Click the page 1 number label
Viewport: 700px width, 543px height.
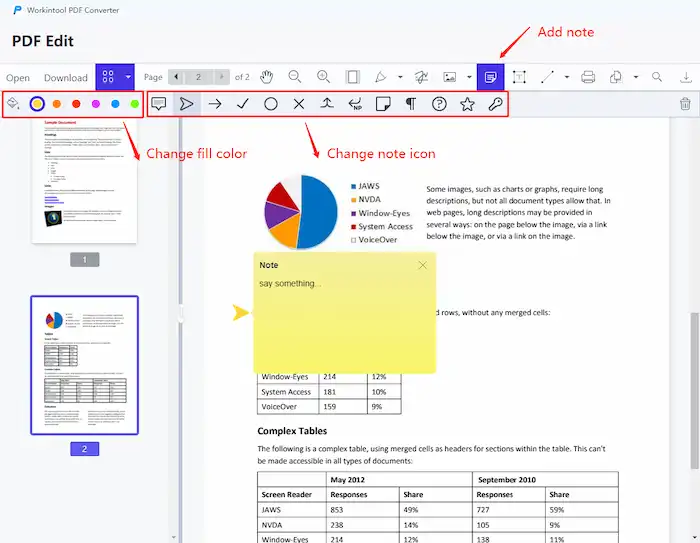coord(85,259)
